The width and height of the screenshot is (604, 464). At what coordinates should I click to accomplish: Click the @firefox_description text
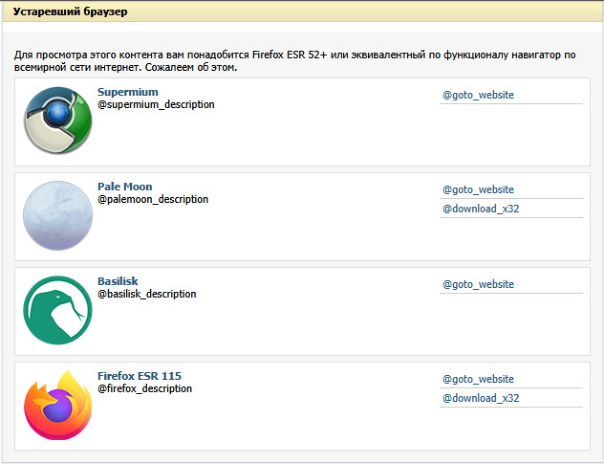click(144, 389)
